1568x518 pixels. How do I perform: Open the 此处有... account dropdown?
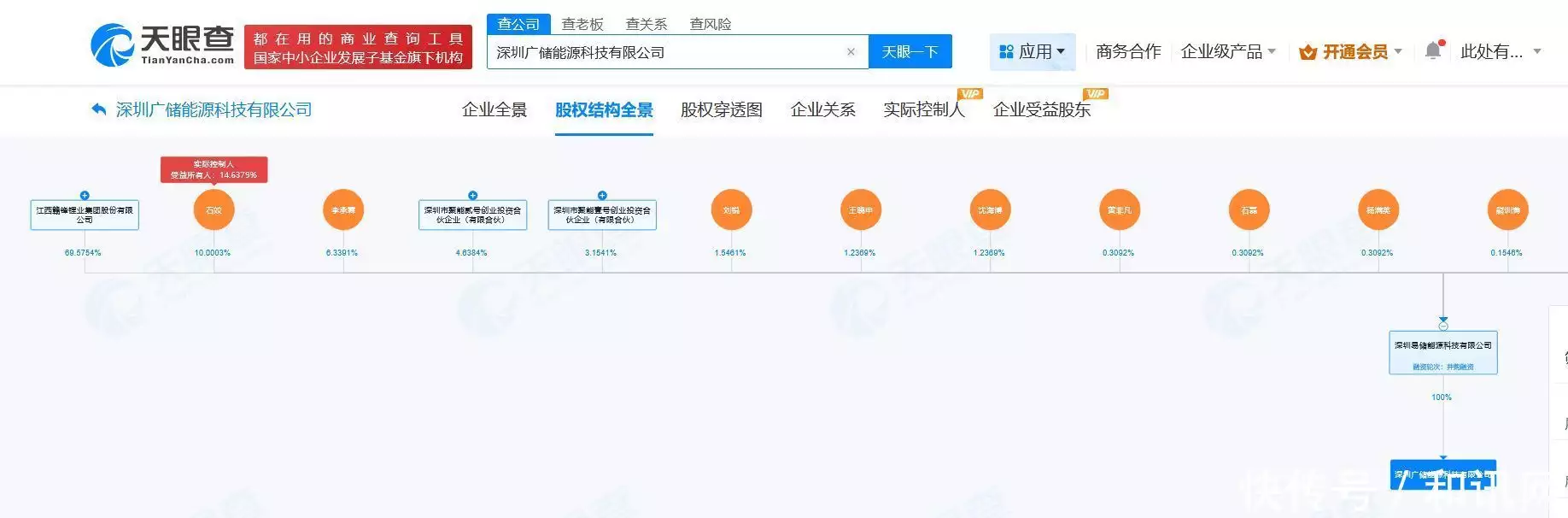click(x=1501, y=52)
